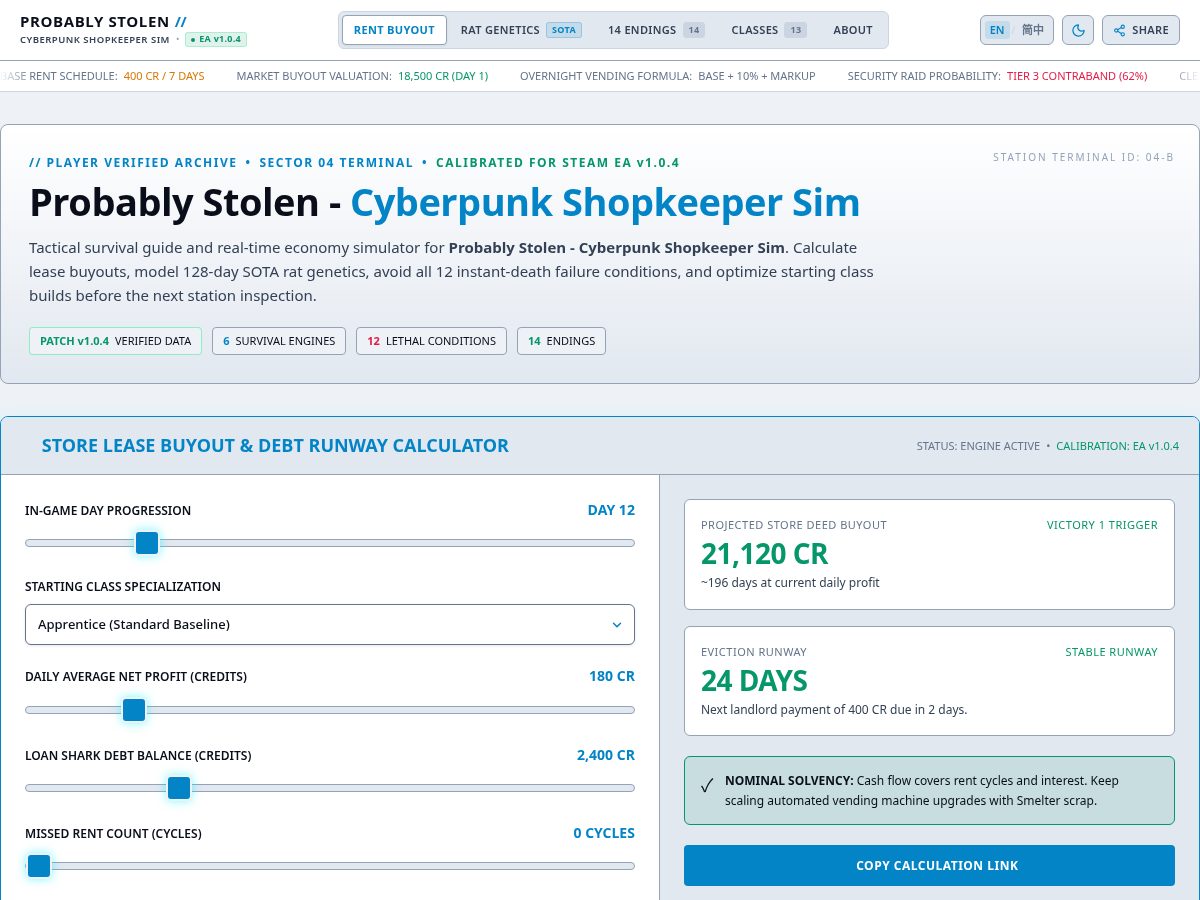The height and width of the screenshot is (900, 1200).
Task: Click the Victory 1 Trigger label
Action: pos(1102,525)
